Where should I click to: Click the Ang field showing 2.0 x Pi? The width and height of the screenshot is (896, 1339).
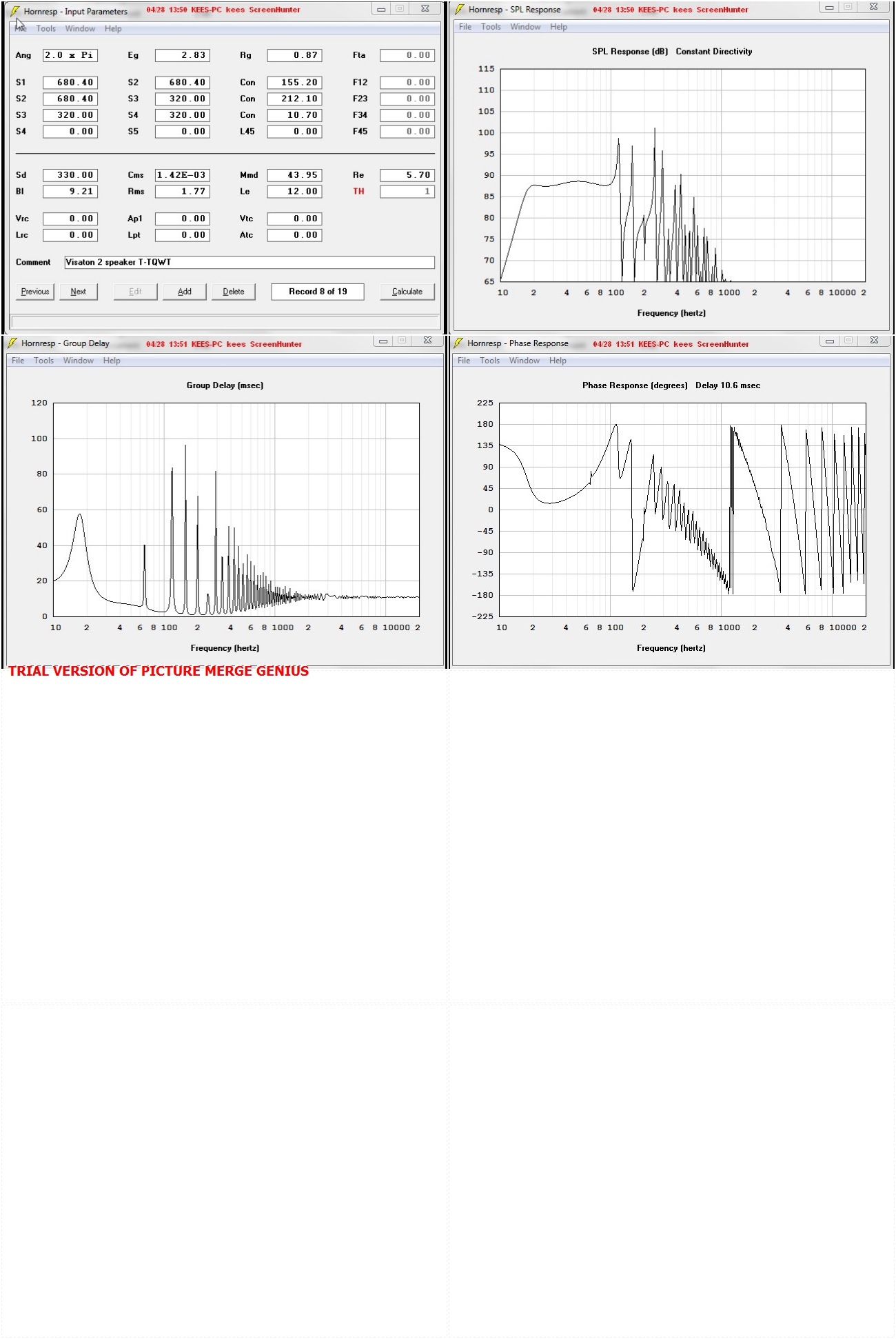(70, 55)
